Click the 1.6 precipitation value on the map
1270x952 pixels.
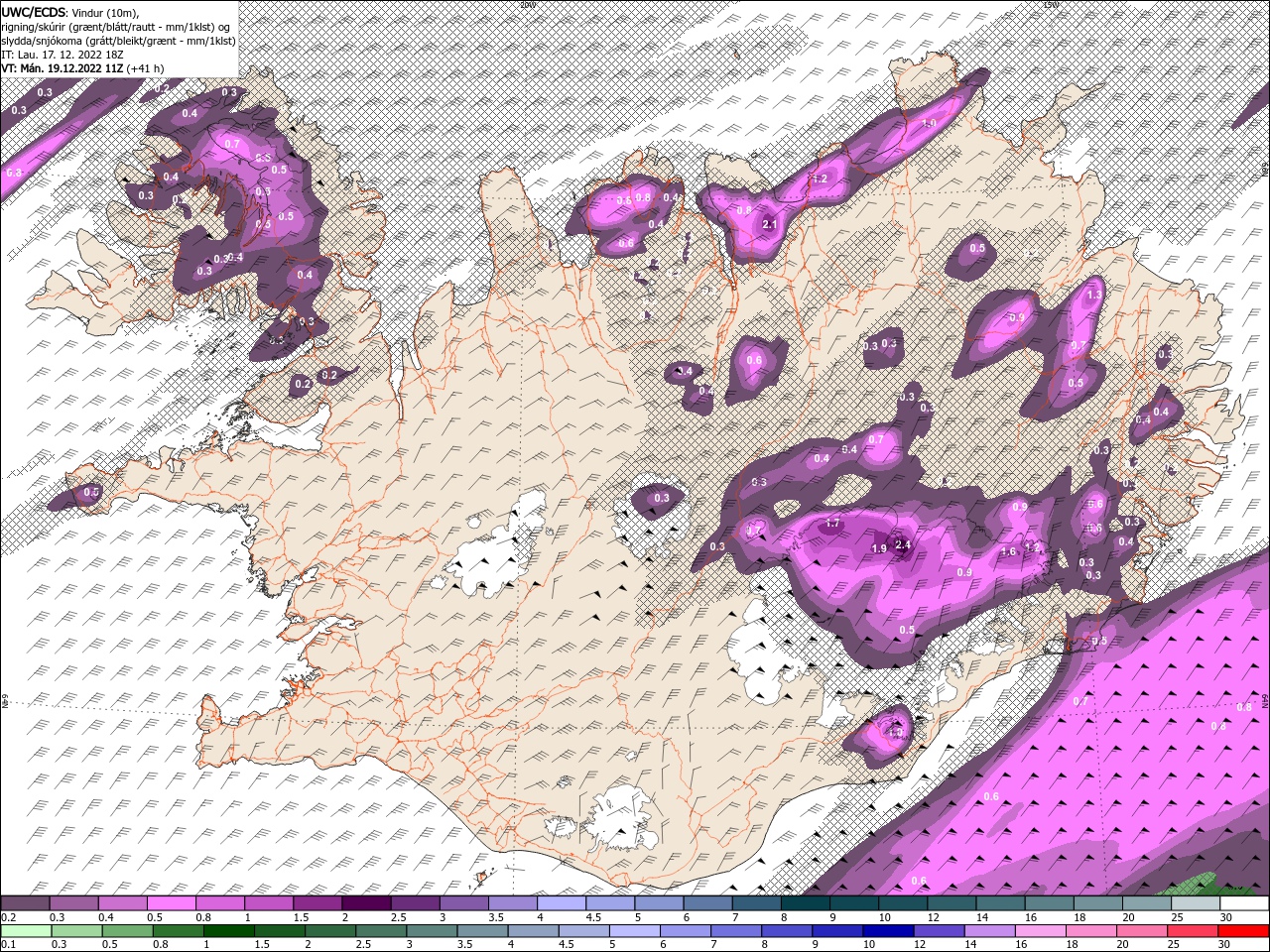pos(1009,552)
